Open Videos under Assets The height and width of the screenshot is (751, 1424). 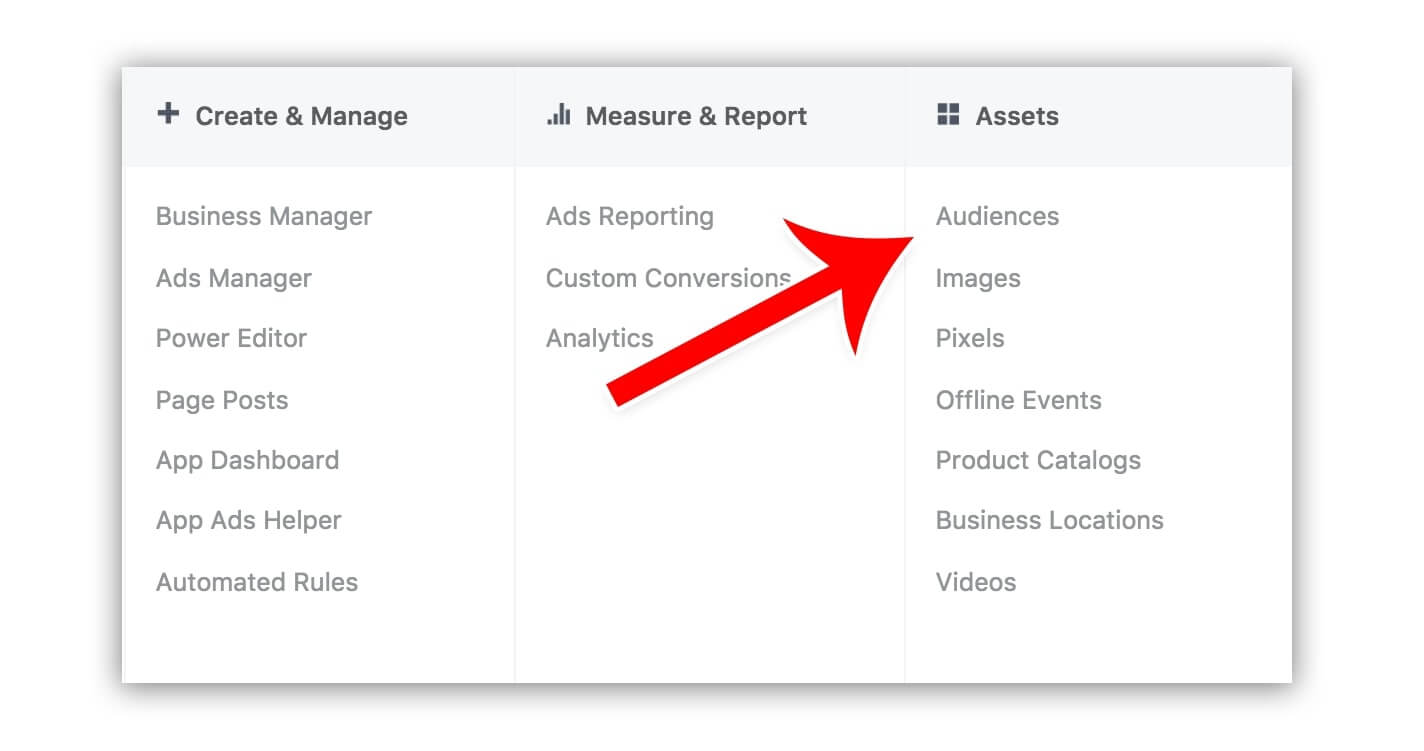(976, 582)
